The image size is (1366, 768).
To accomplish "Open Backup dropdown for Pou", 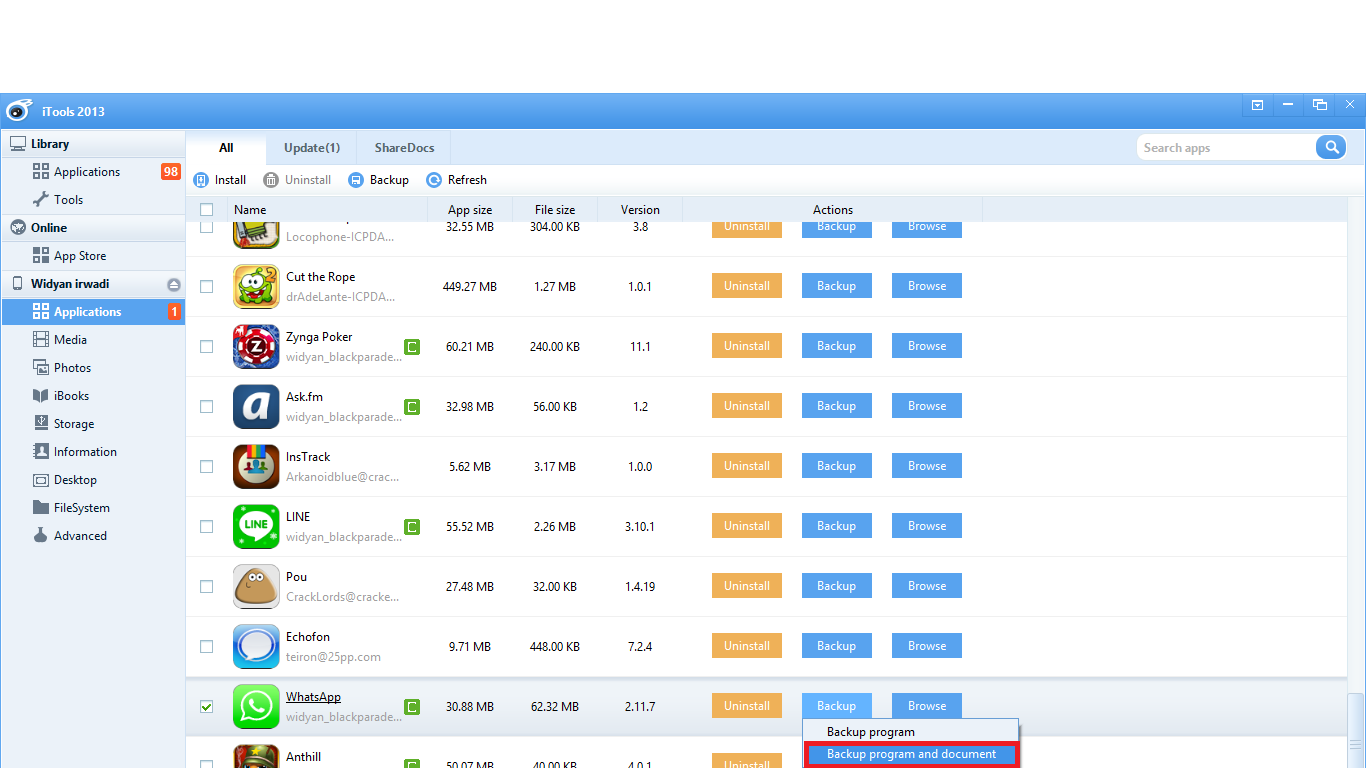I will pyautogui.click(x=836, y=586).
